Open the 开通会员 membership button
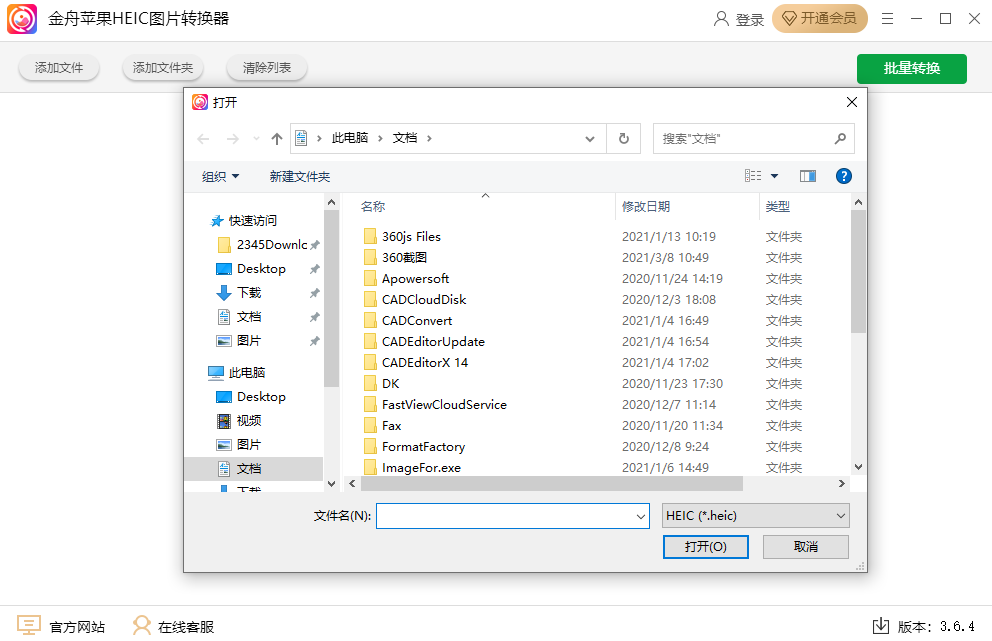992x641 pixels. [819, 19]
